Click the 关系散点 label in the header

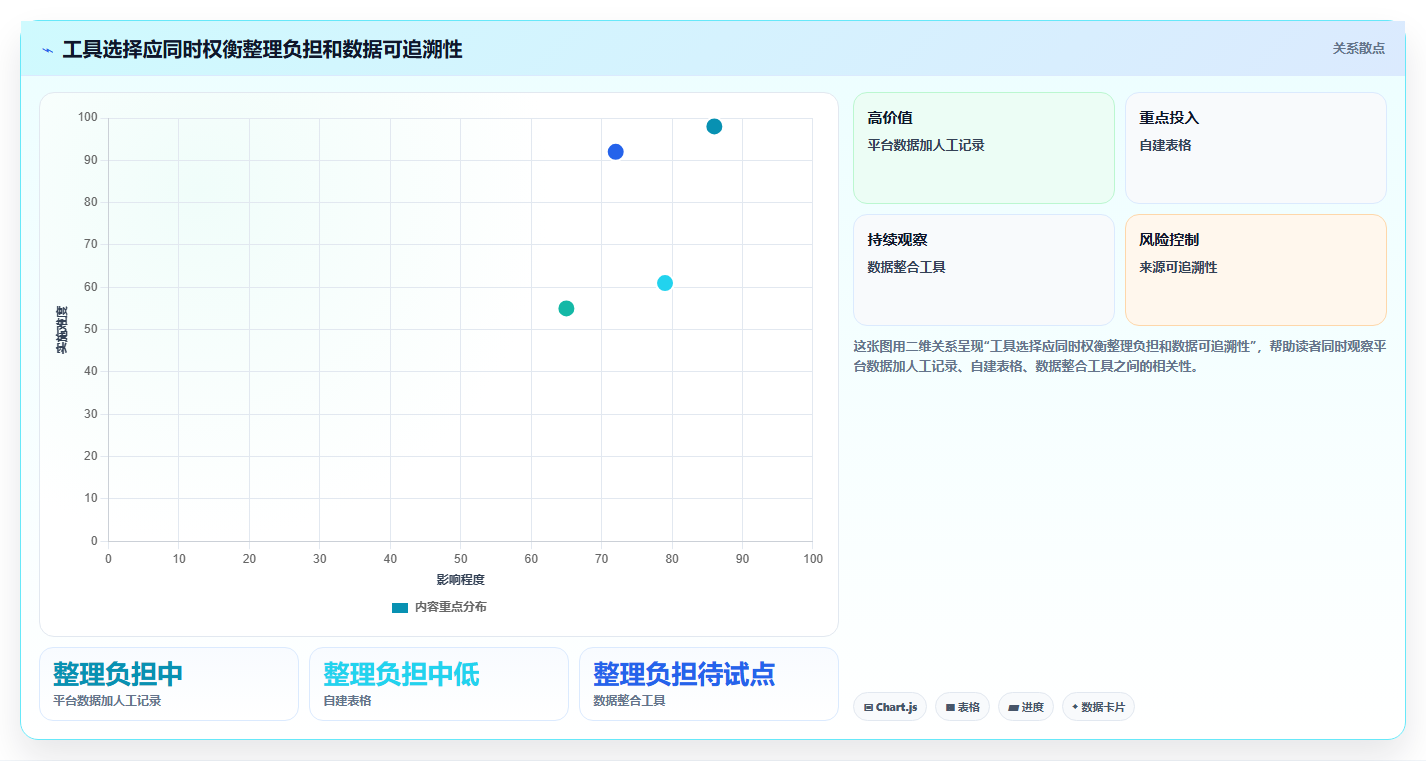[x=1359, y=48]
